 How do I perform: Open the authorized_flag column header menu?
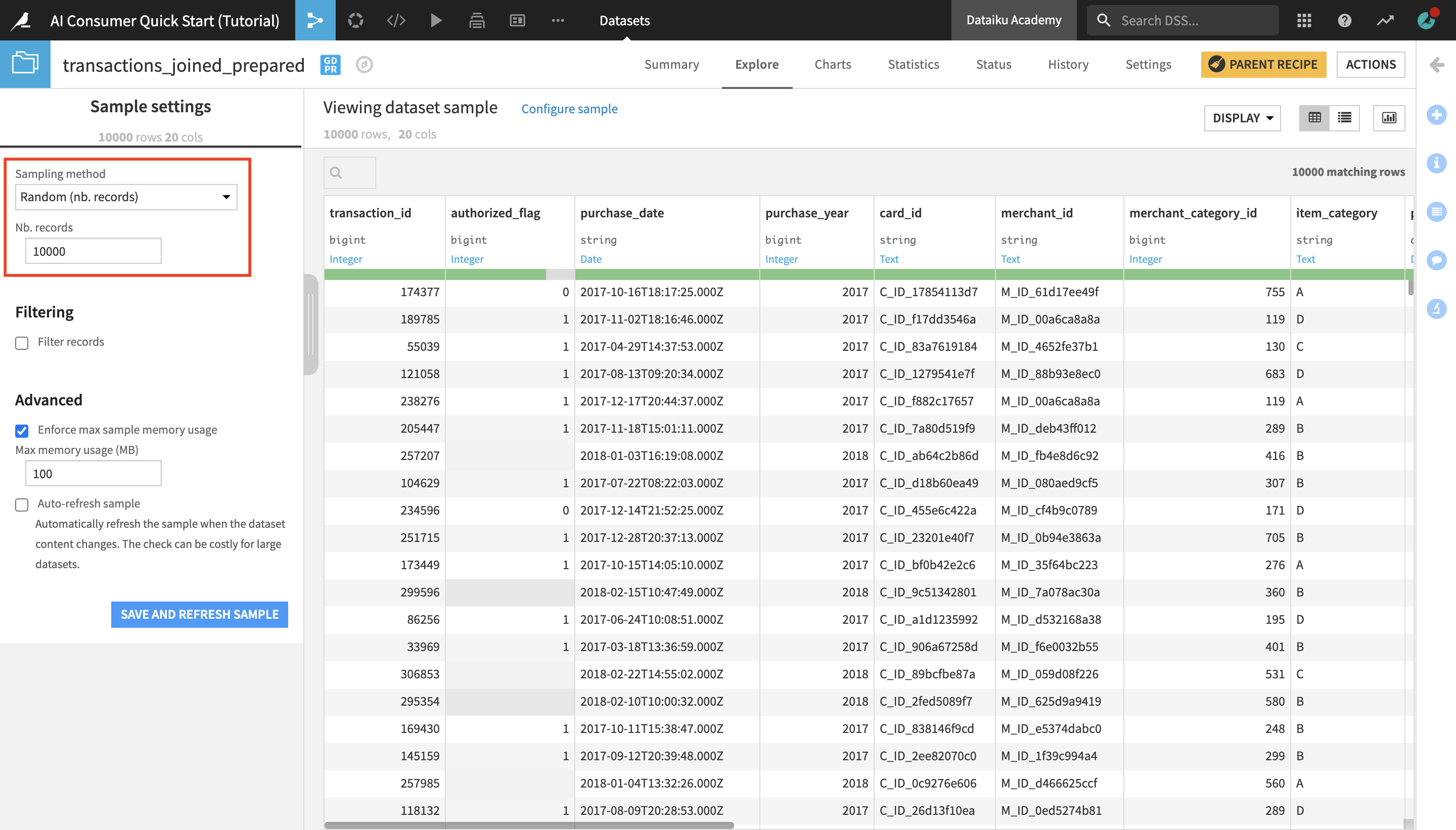coord(495,213)
